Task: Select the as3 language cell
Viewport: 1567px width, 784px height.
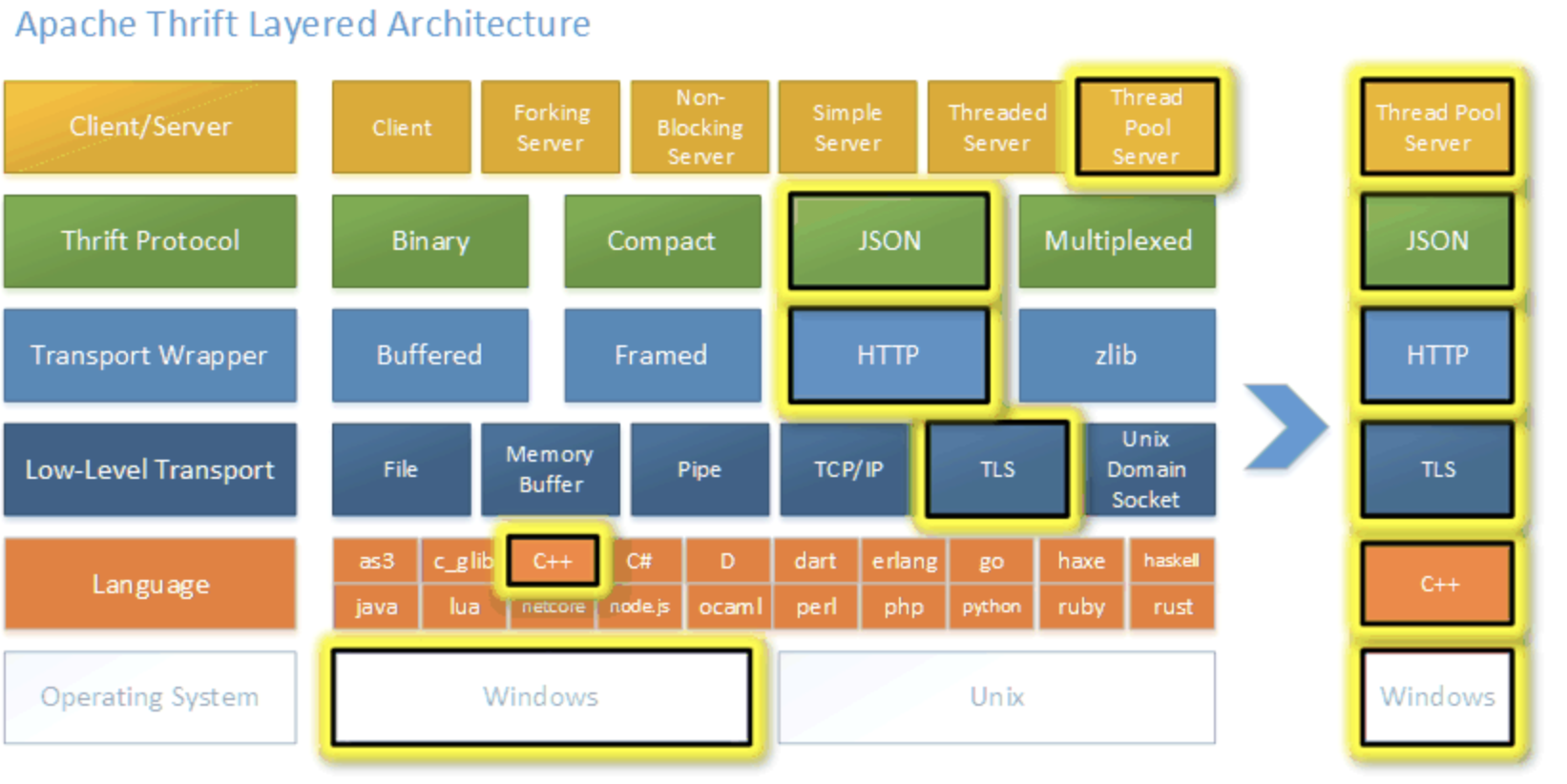Action: point(376,561)
